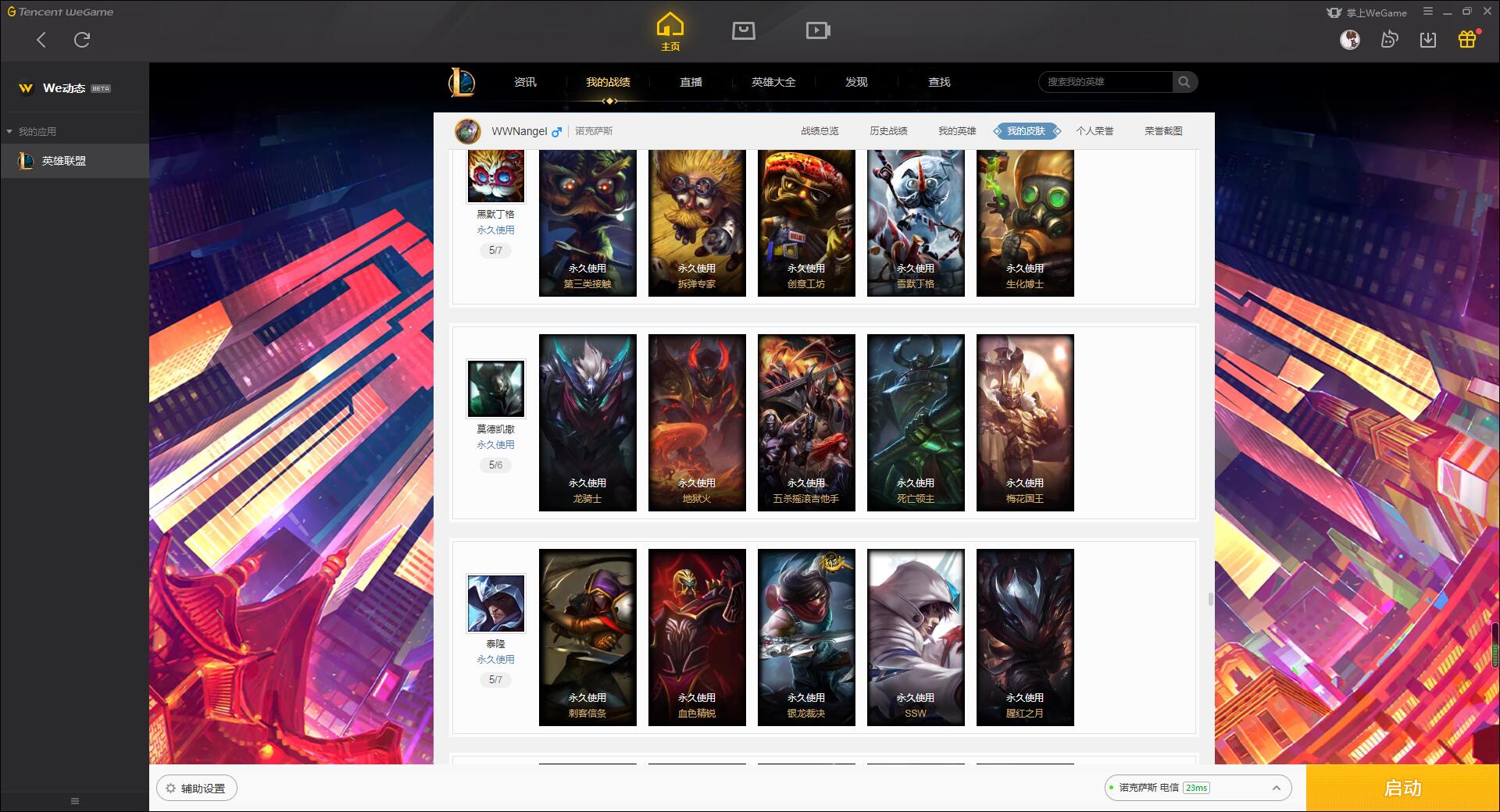Open the gift box icon
This screenshot has width=1500, height=812.
tap(1467, 39)
